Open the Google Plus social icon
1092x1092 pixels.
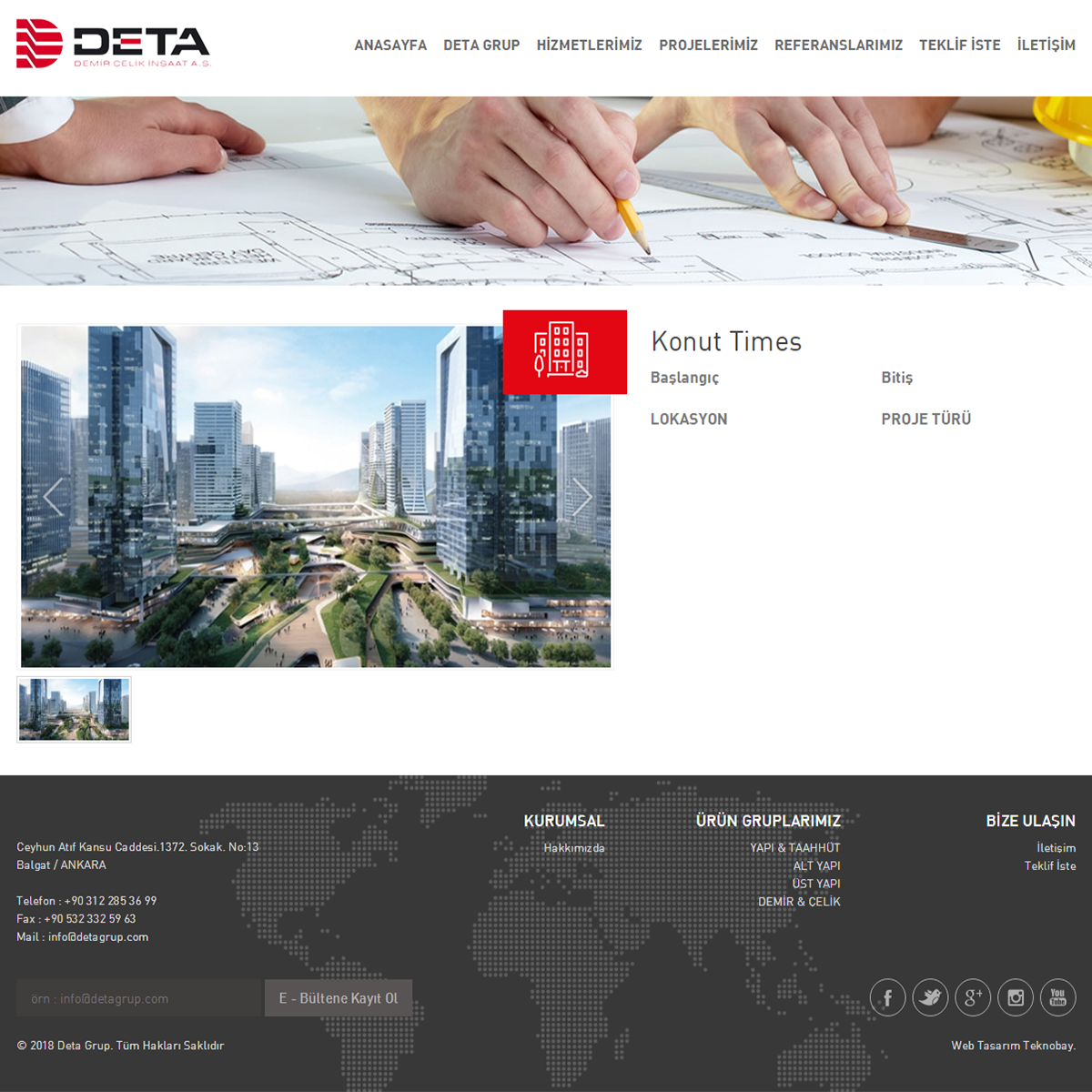click(x=973, y=997)
